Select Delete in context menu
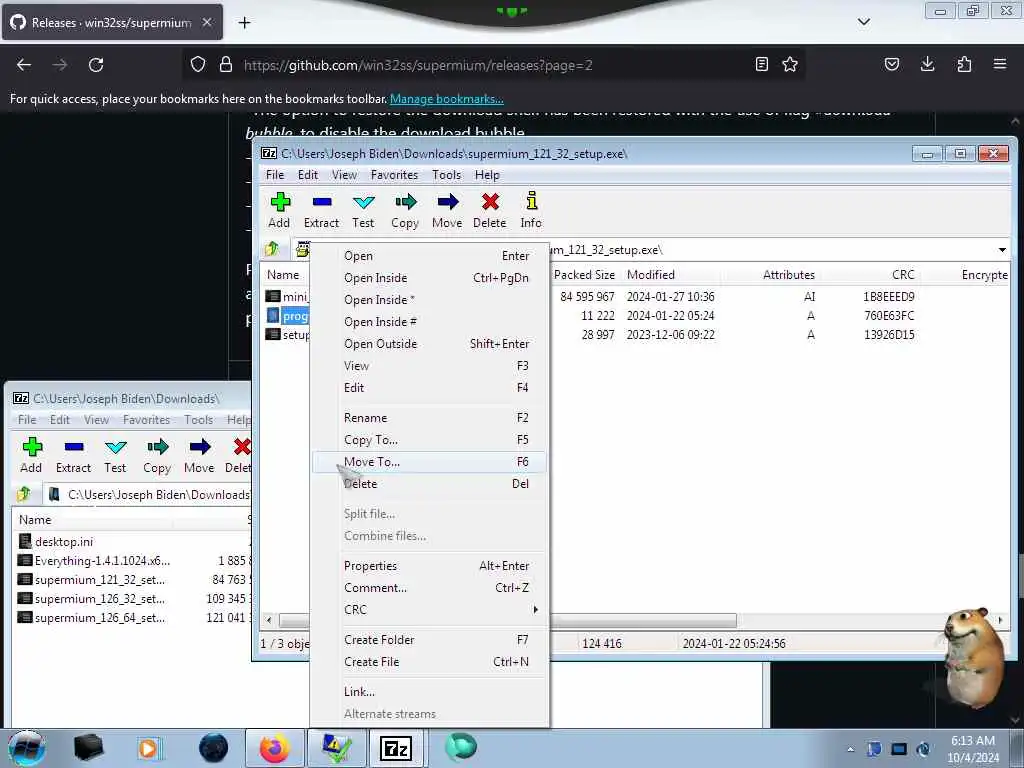 tap(430, 484)
